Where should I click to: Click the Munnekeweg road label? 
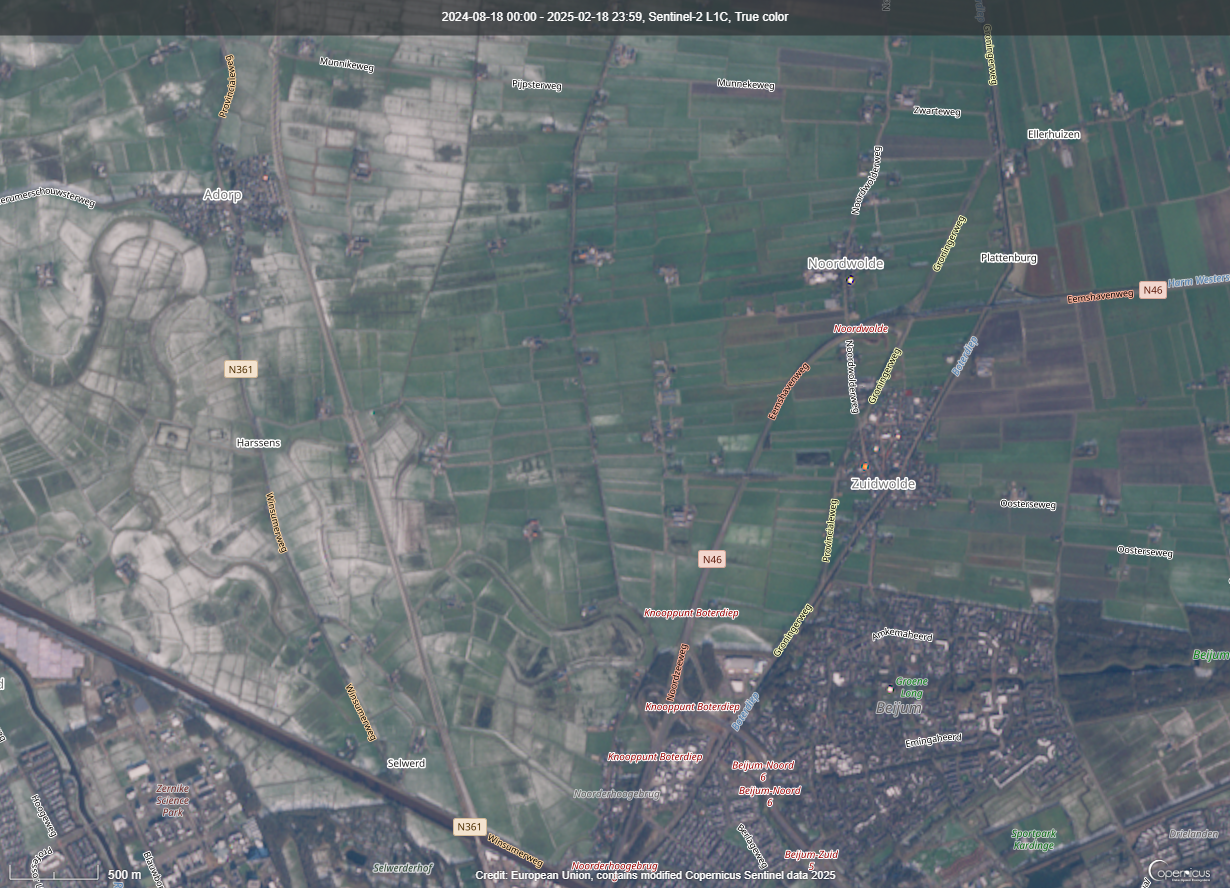point(746,85)
